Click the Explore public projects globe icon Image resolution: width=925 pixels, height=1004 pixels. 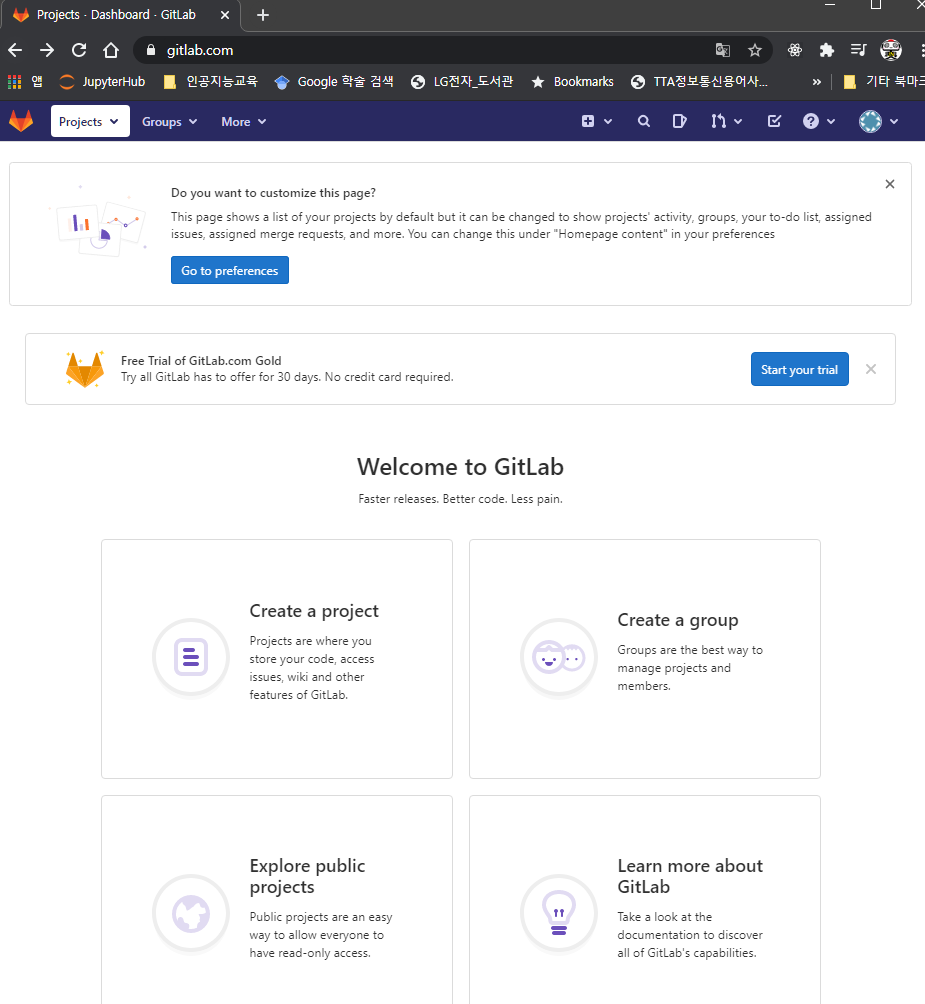[x=191, y=913]
